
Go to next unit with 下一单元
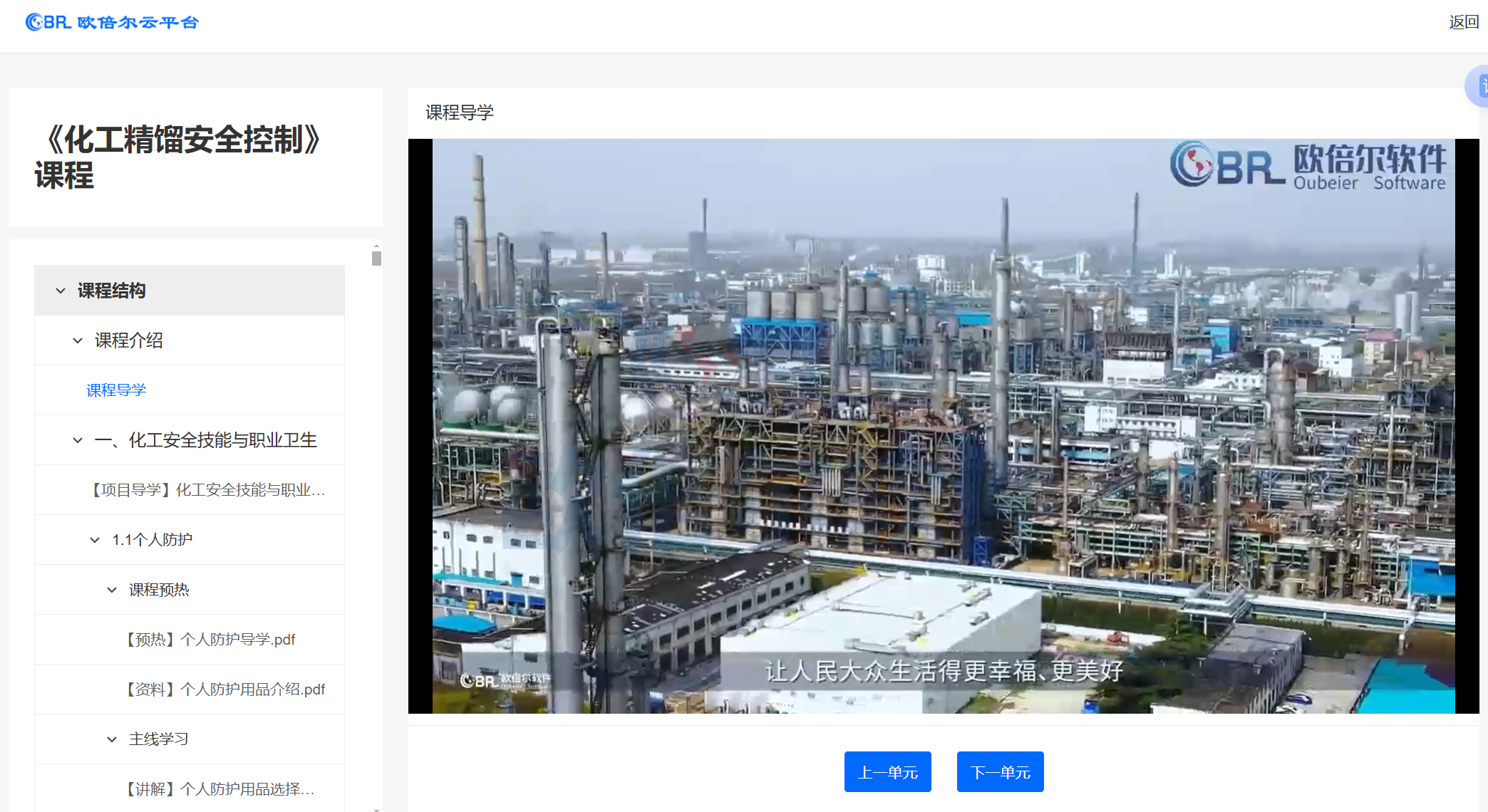coord(1000,772)
